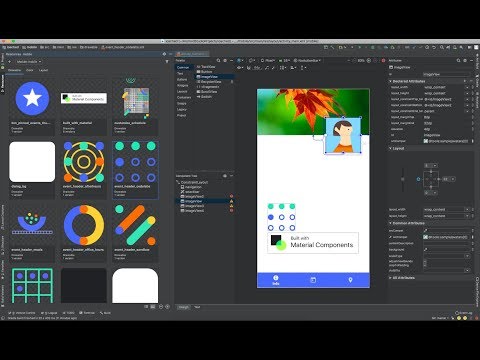Screen dimensions: 480x360
Task: Add a new resource with the plus icon
Action: coord(9,62)
